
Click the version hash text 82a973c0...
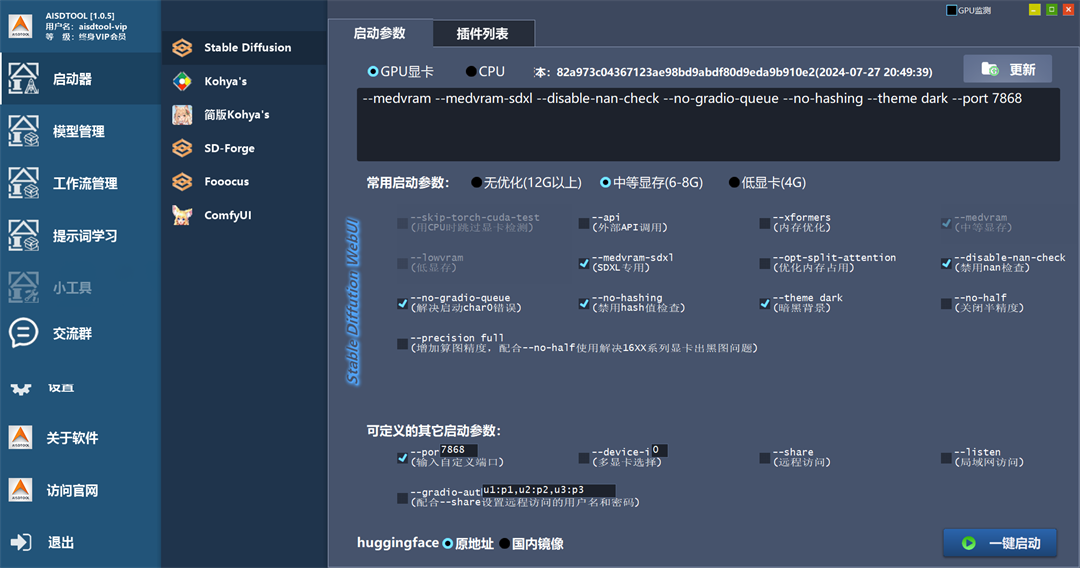(x=745, y=72)
